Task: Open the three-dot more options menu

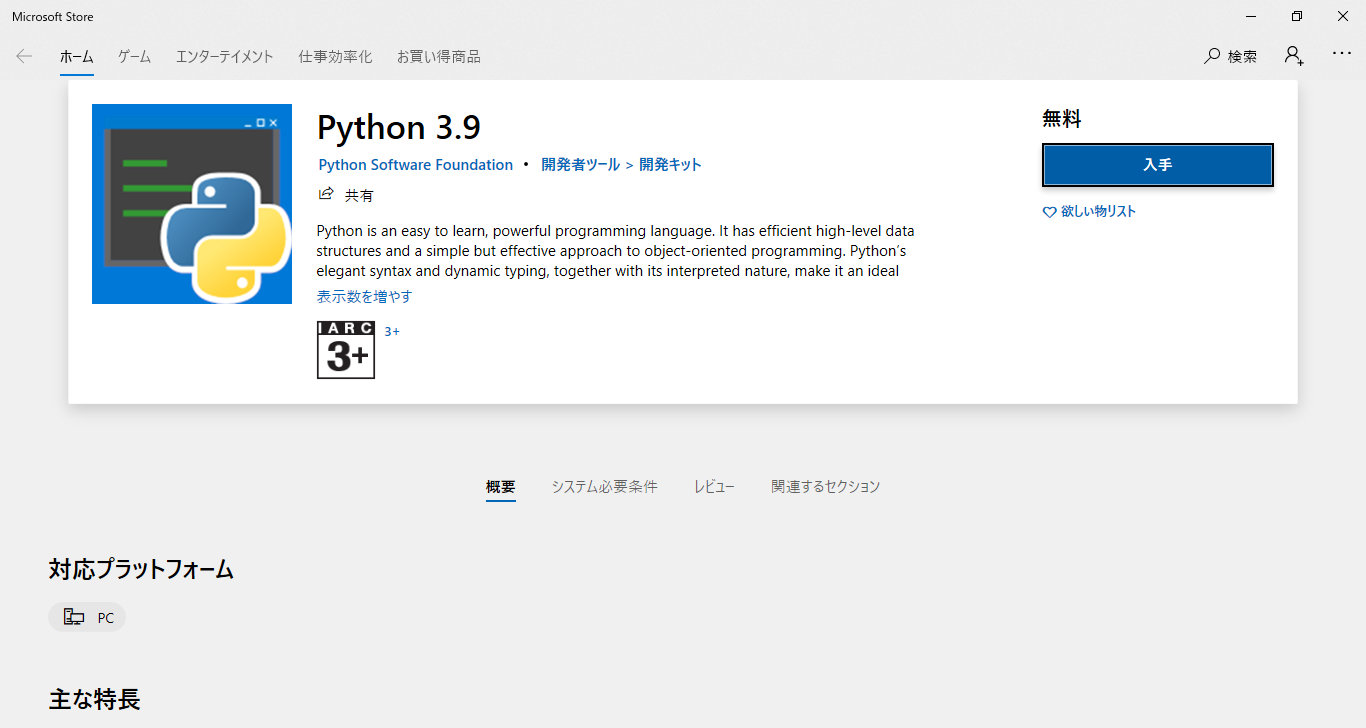Action: click(x=1342, y=54)
